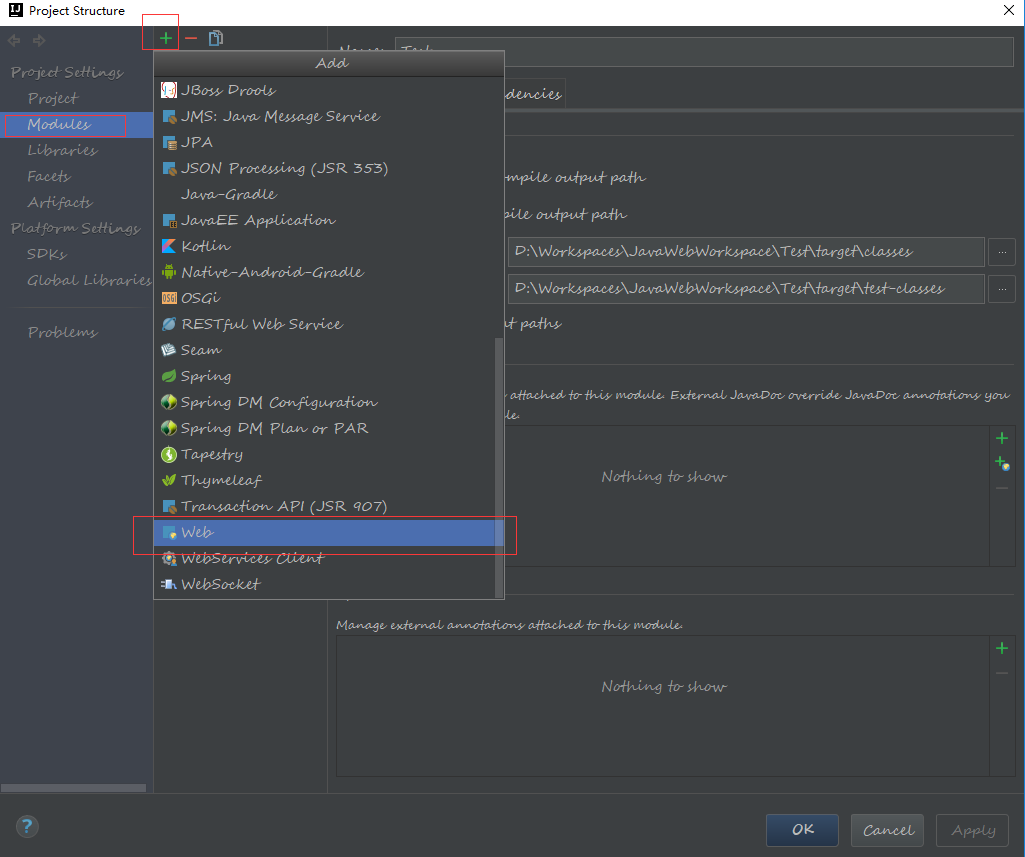The image size is (1025, 857).
Task: Click the Thymeleaf leaf icon
Action: pyautogui.click(x=169, y=480)
